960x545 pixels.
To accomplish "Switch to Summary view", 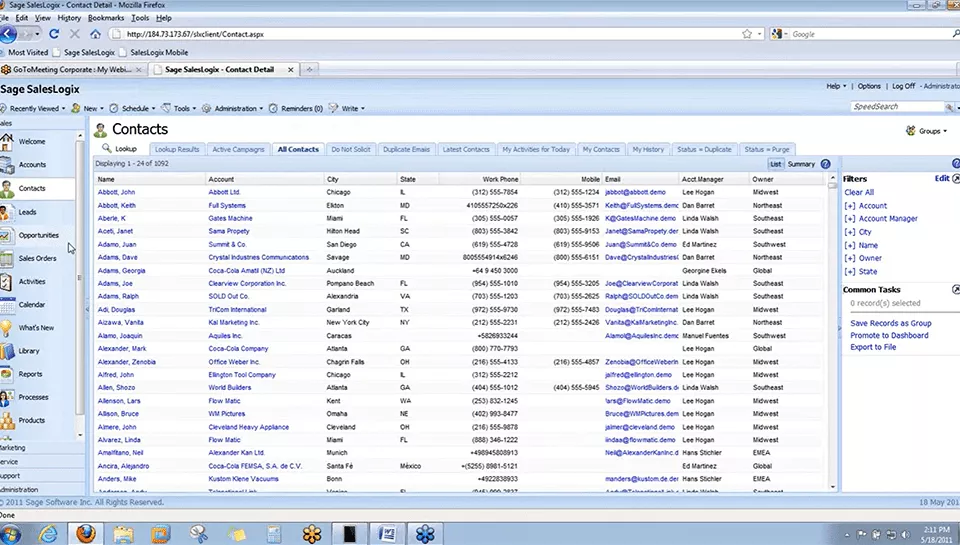I will point(801,164).
